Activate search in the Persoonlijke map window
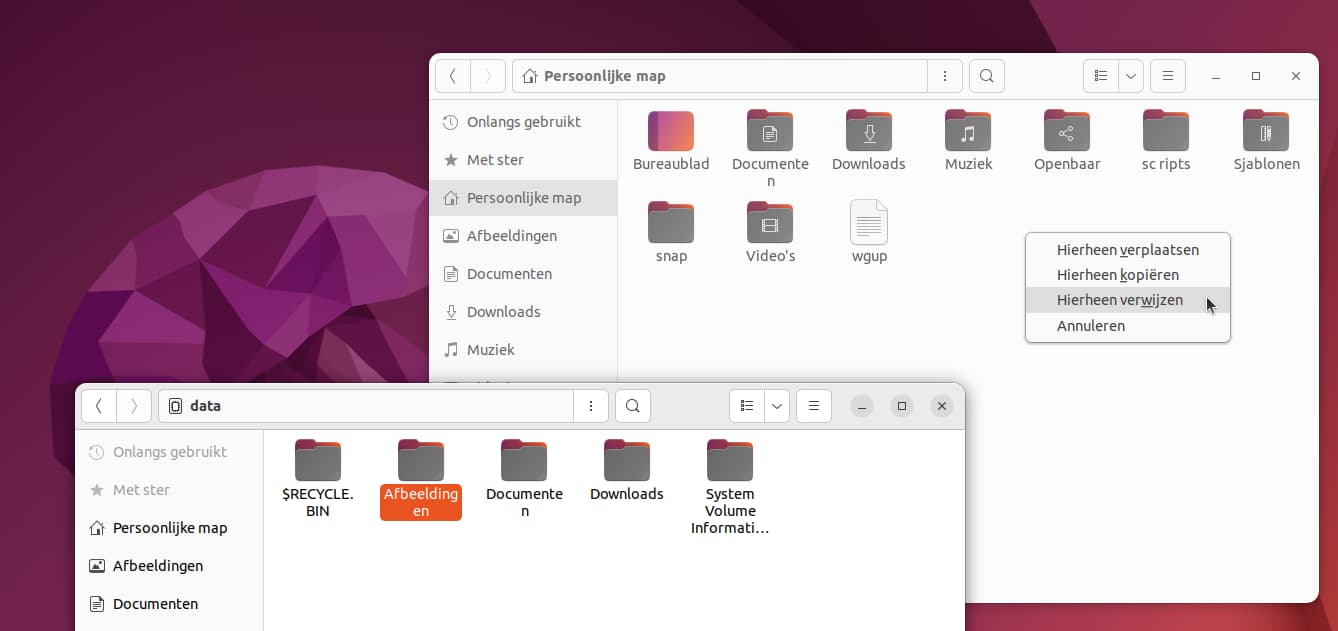The width and height of the screenshot is (1338, 631). [986, 76]
